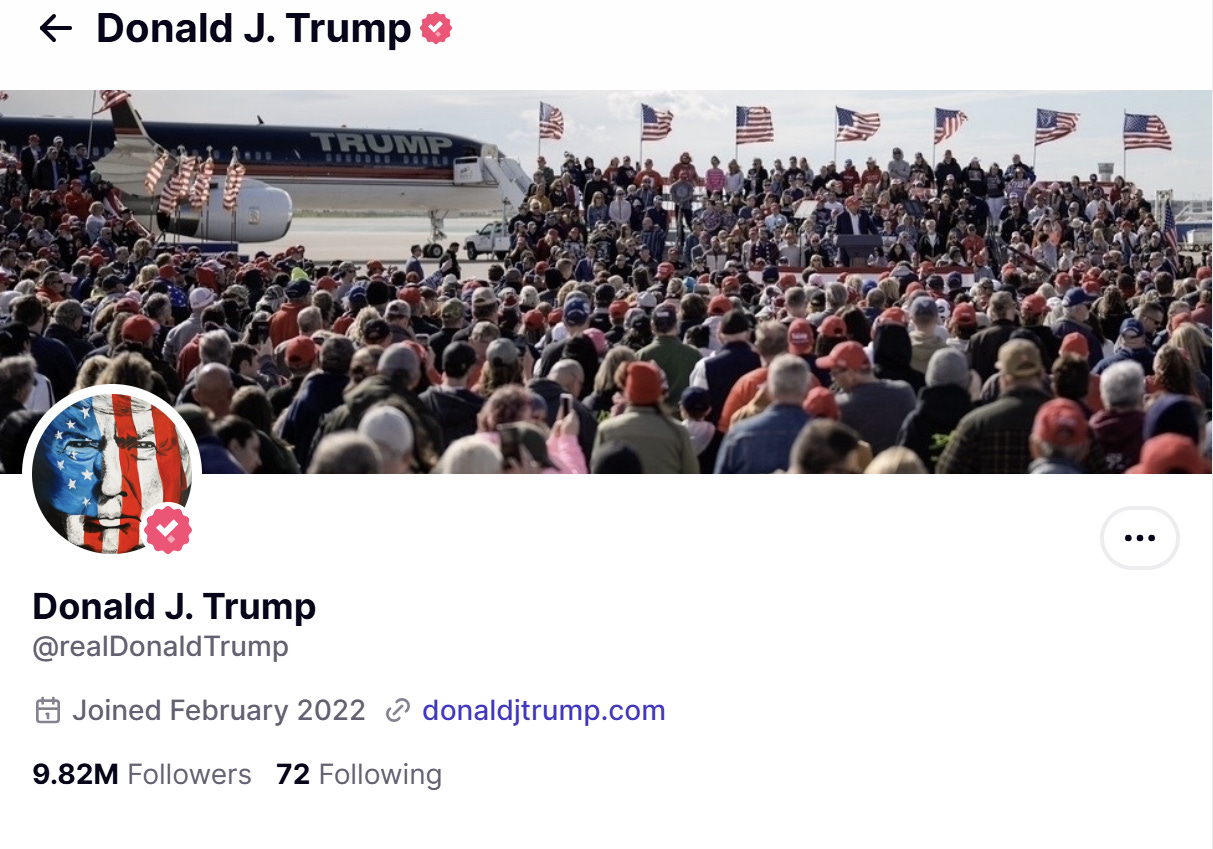This screenshot has height=849, width=1213.
Task: Open the rally crowd banner photo
Action: pyautogui.click(x=606, y=282)
